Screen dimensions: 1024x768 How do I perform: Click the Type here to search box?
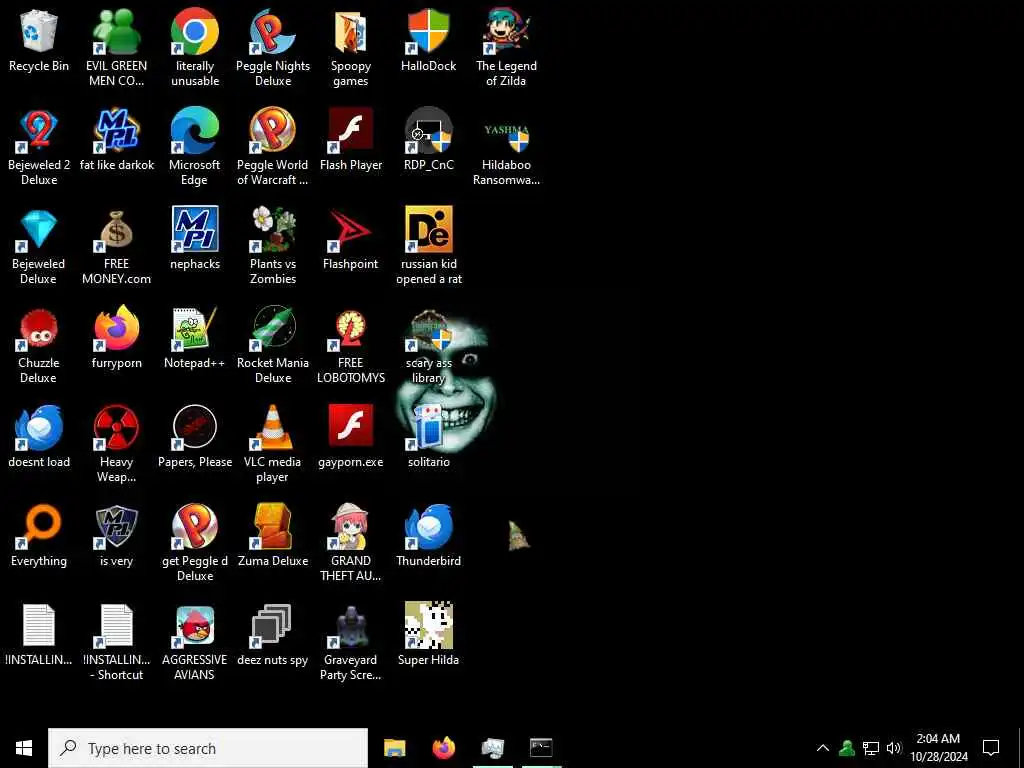[208, 748]
